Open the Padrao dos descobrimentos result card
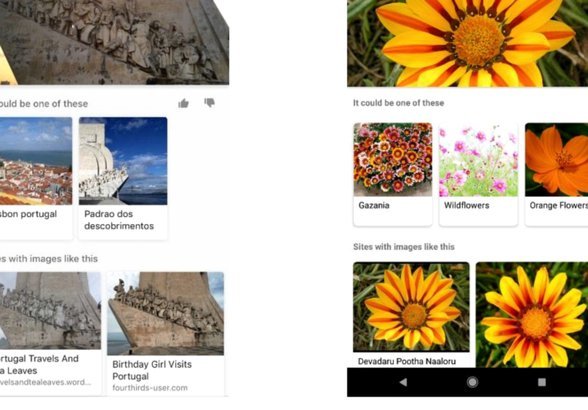 tap(123, 178)
